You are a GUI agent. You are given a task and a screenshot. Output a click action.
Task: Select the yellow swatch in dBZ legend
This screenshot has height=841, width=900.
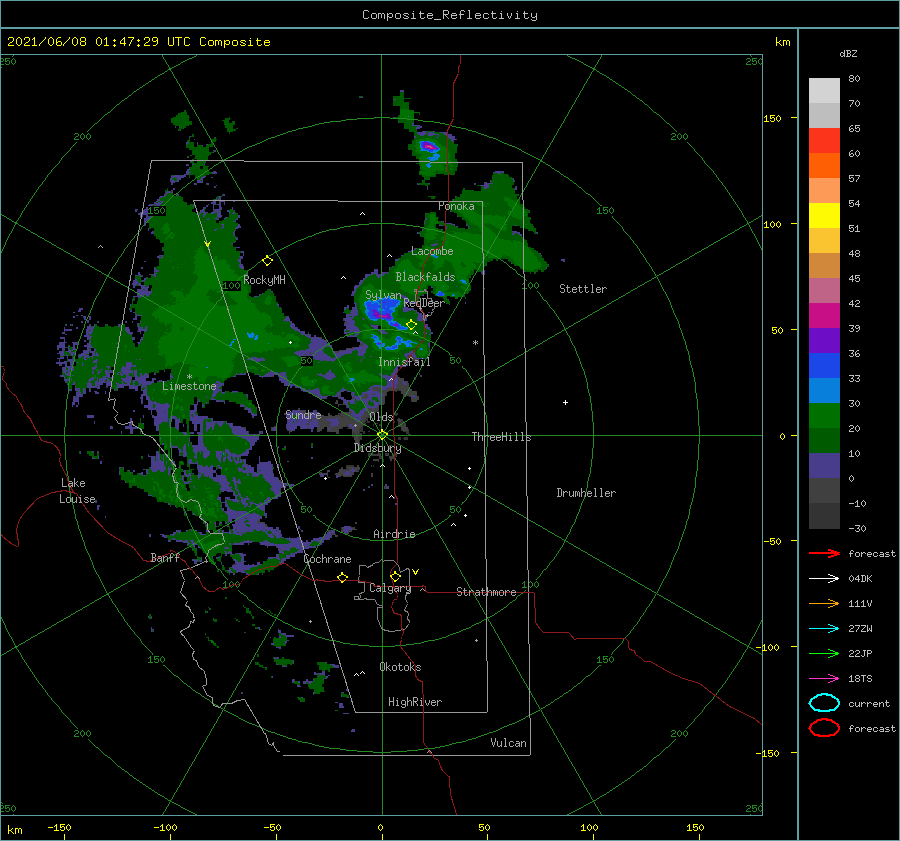click(x=824, y=215)
